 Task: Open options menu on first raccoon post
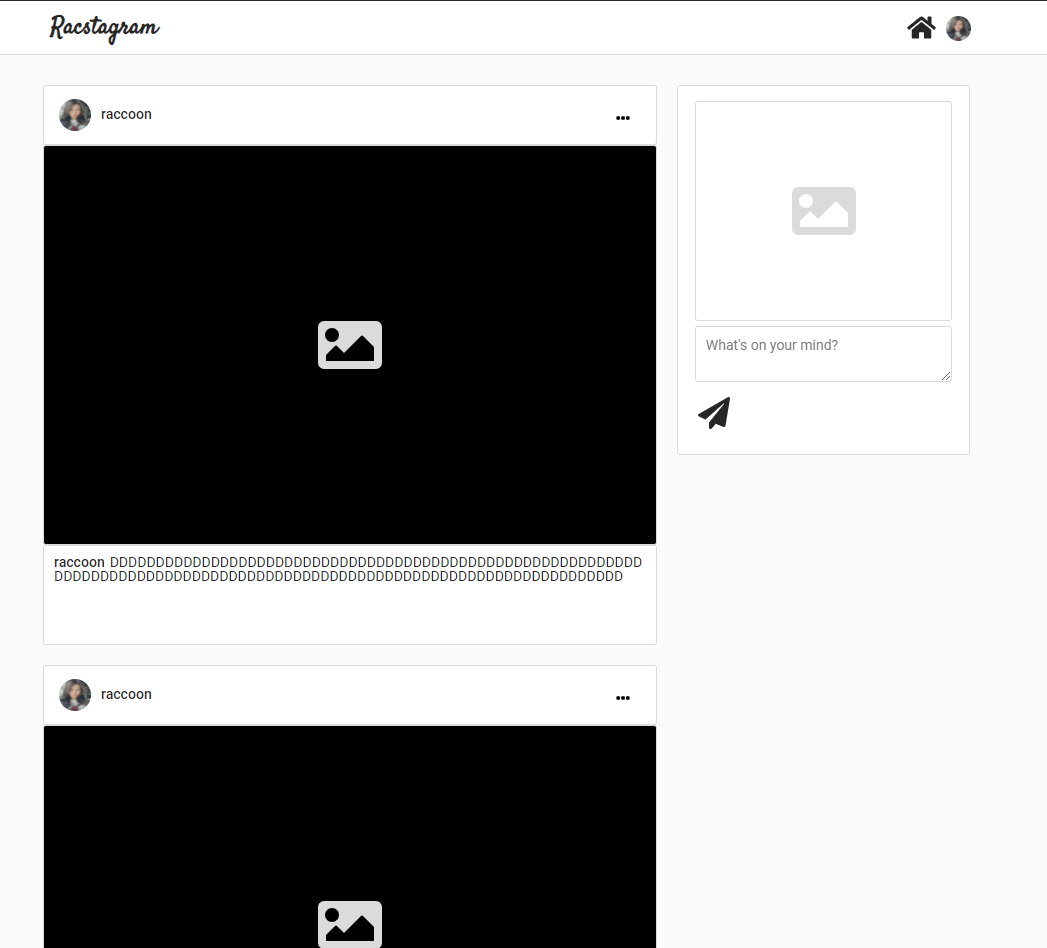tap(622, 117)
